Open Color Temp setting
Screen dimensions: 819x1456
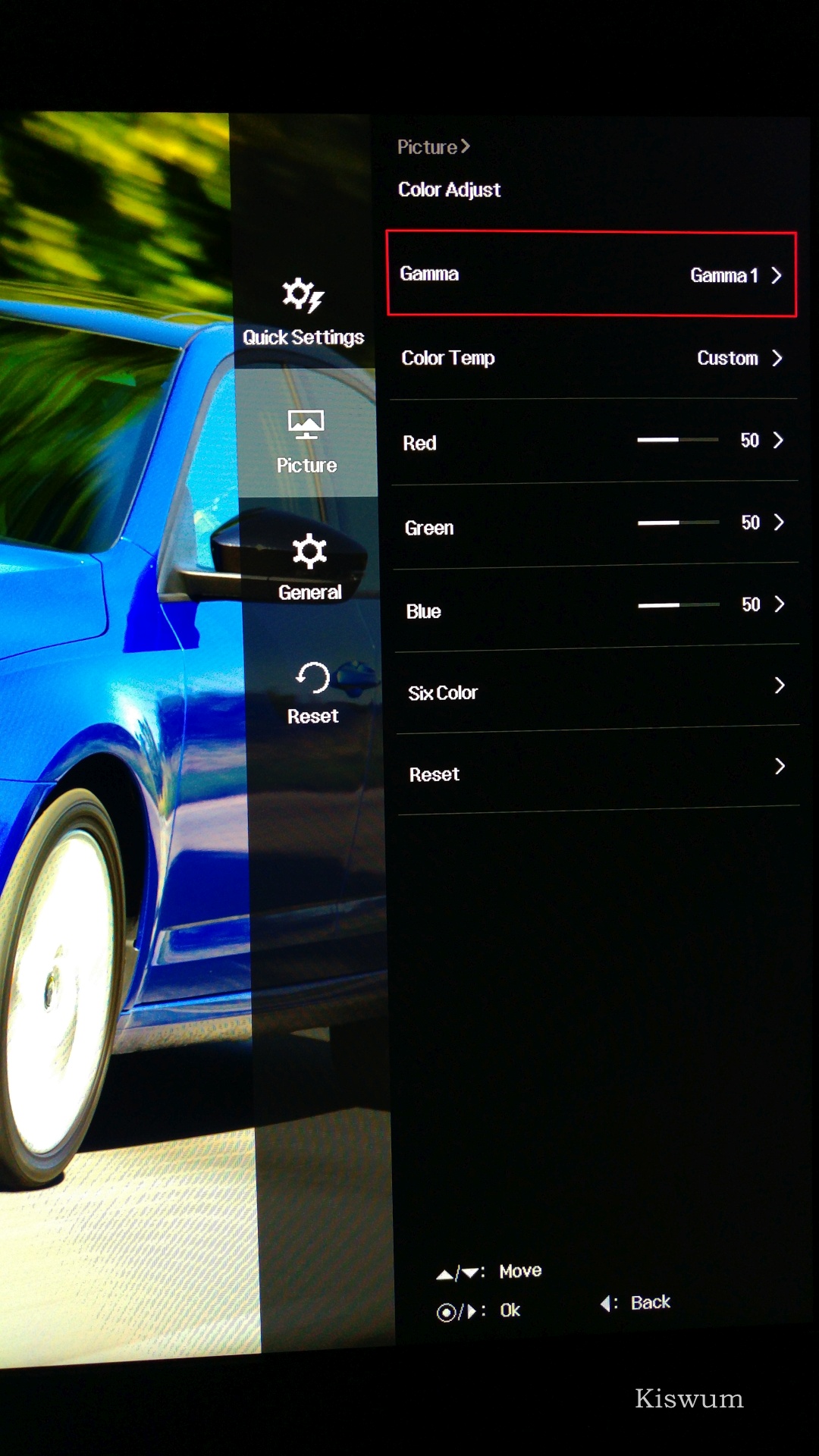pyautogui.click(x=594, y=358)
